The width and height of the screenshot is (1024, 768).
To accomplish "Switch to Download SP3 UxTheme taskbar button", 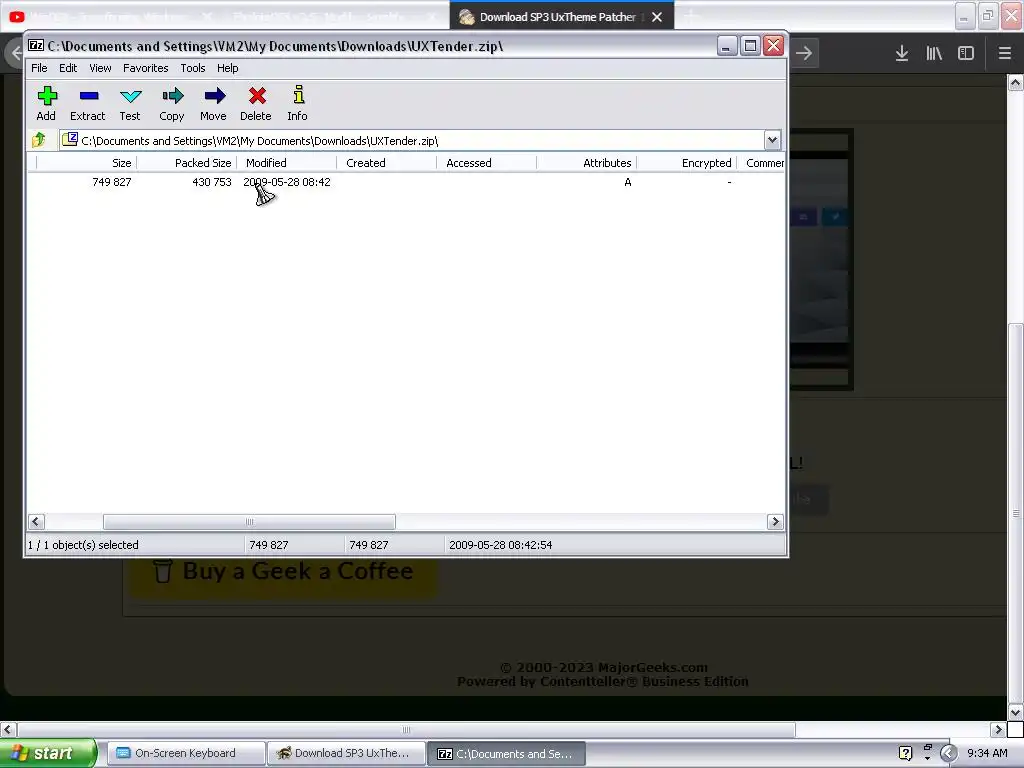I will (x=346, y=753).
